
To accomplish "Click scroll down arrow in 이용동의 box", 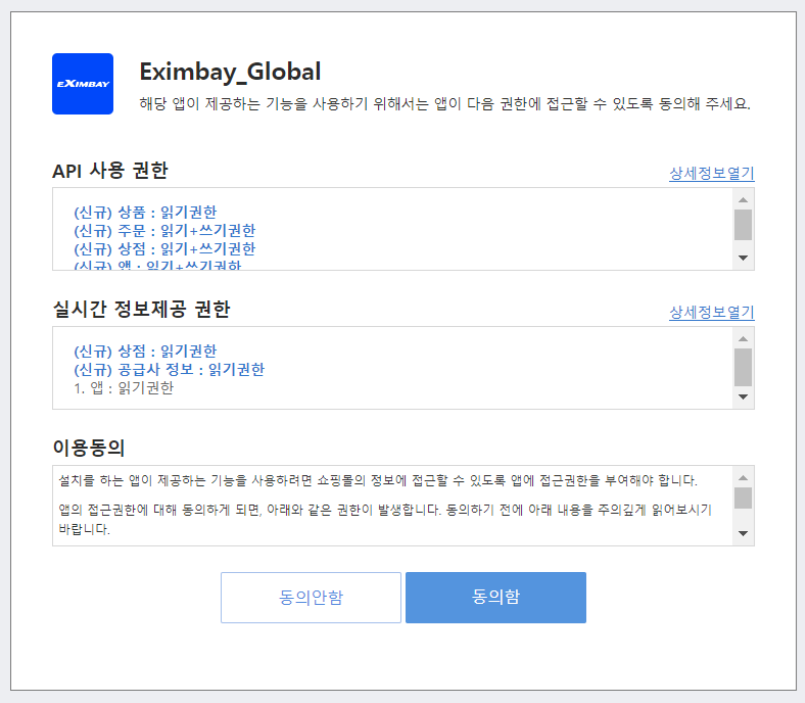I will click(x=743, y=534).
